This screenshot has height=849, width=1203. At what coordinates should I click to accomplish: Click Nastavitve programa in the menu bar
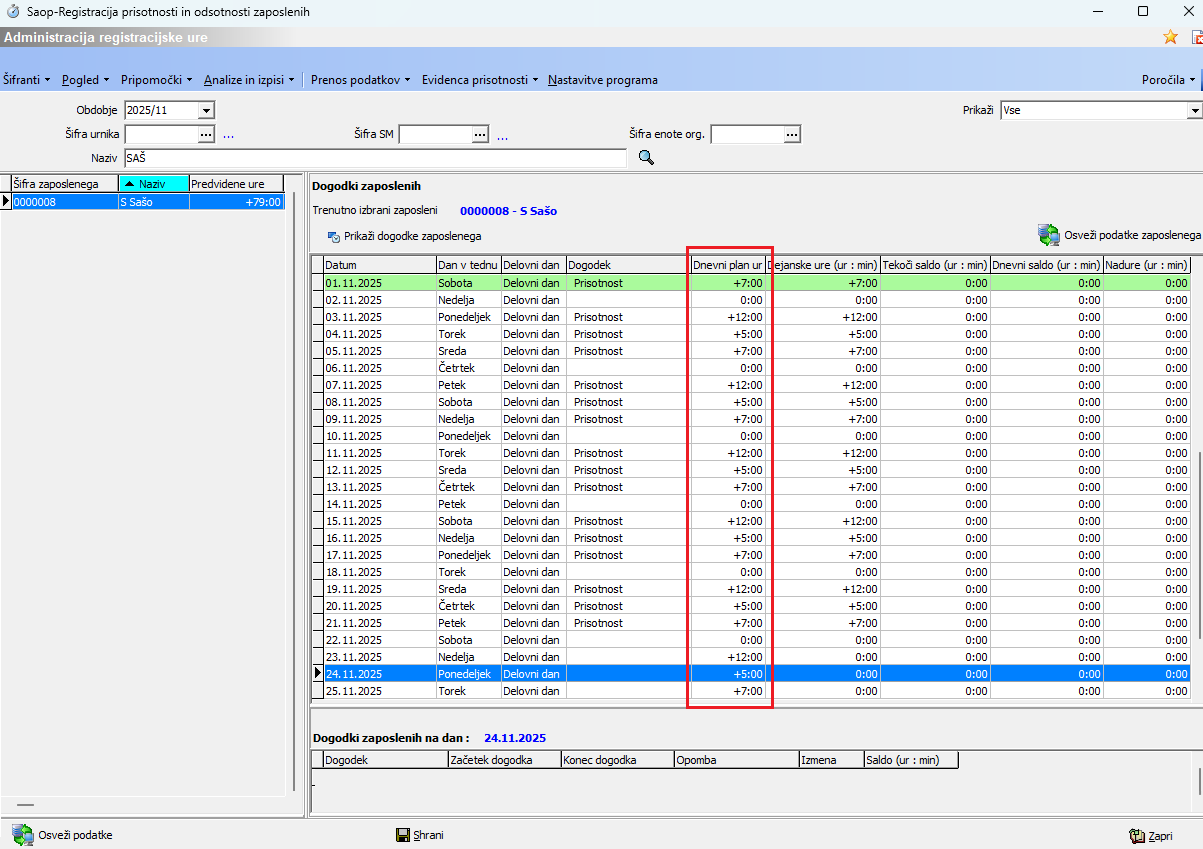[602, 80]
